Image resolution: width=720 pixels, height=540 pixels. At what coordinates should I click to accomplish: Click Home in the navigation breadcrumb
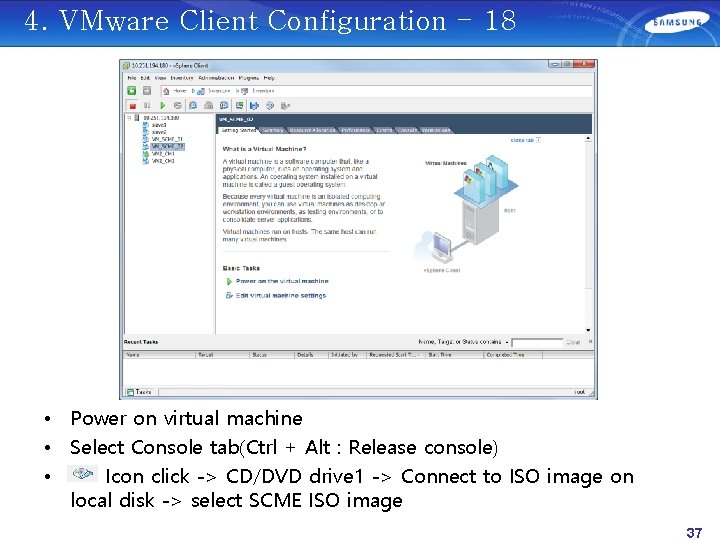180,91
